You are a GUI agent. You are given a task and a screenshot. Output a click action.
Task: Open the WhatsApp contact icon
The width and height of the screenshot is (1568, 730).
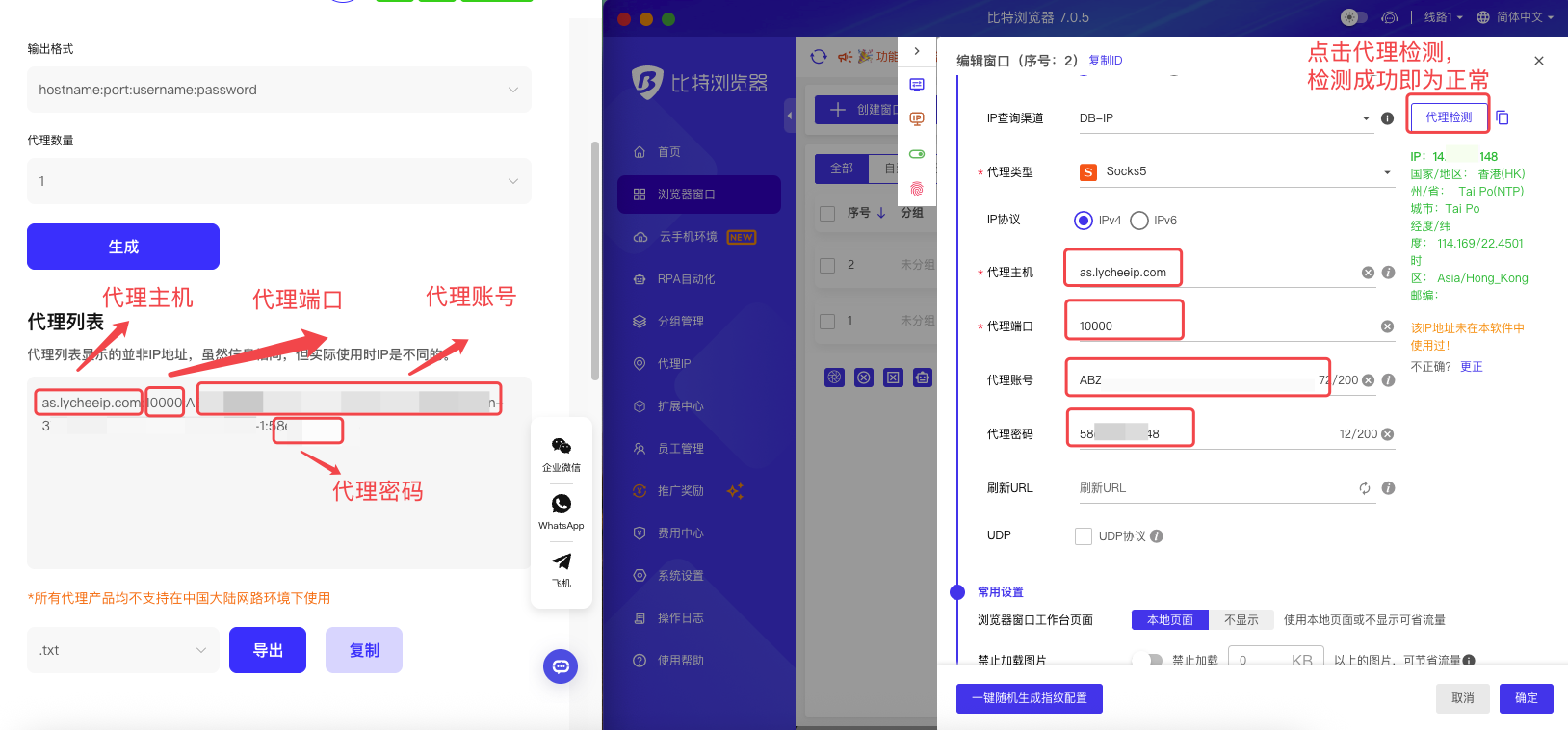pos(562,504)
